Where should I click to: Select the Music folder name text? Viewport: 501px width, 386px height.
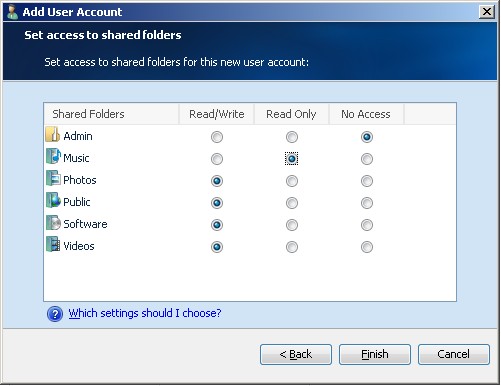coord(76,158)
